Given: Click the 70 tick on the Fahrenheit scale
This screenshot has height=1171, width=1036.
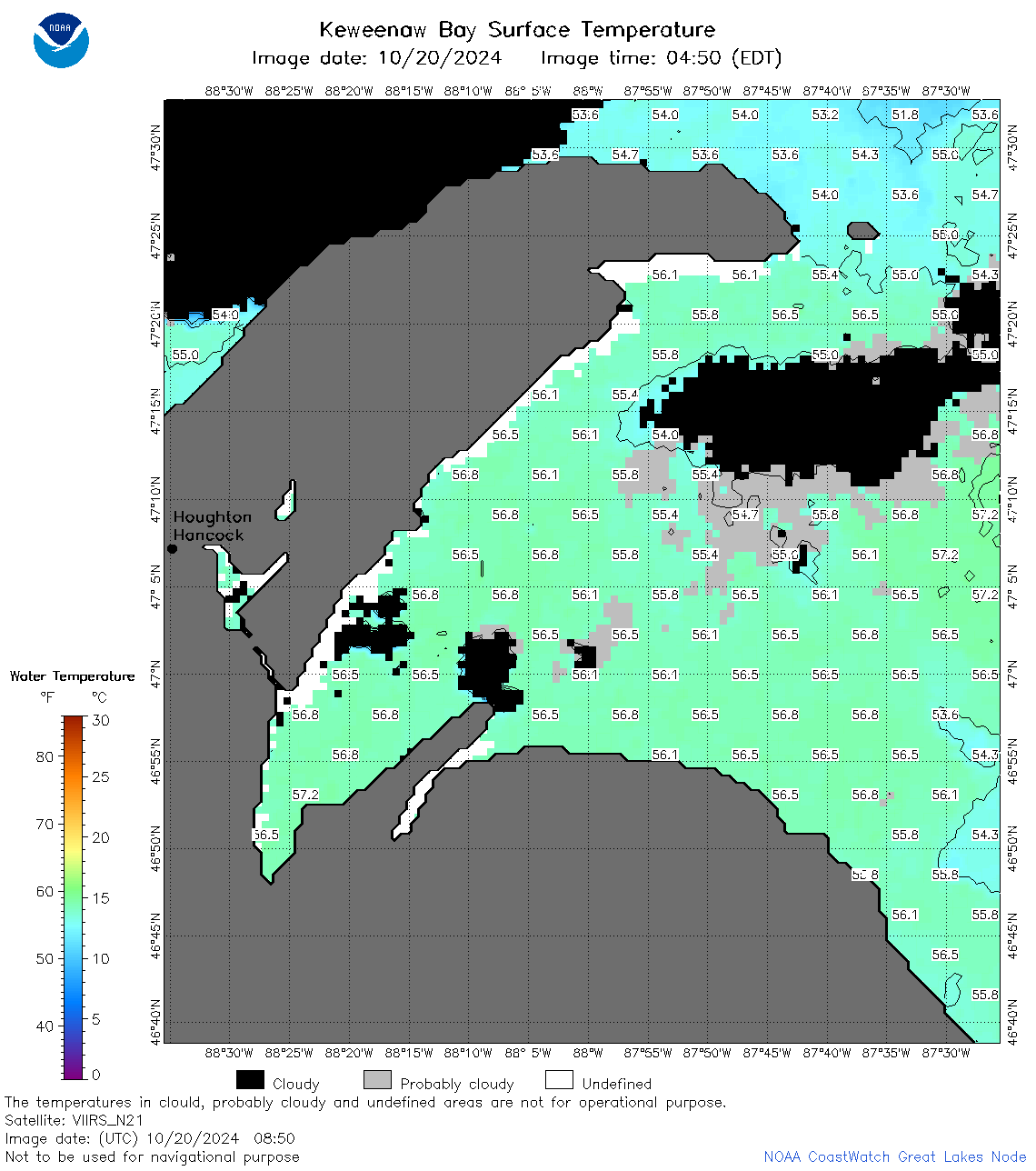Looking at the screenshot, I should coord(45,824).
